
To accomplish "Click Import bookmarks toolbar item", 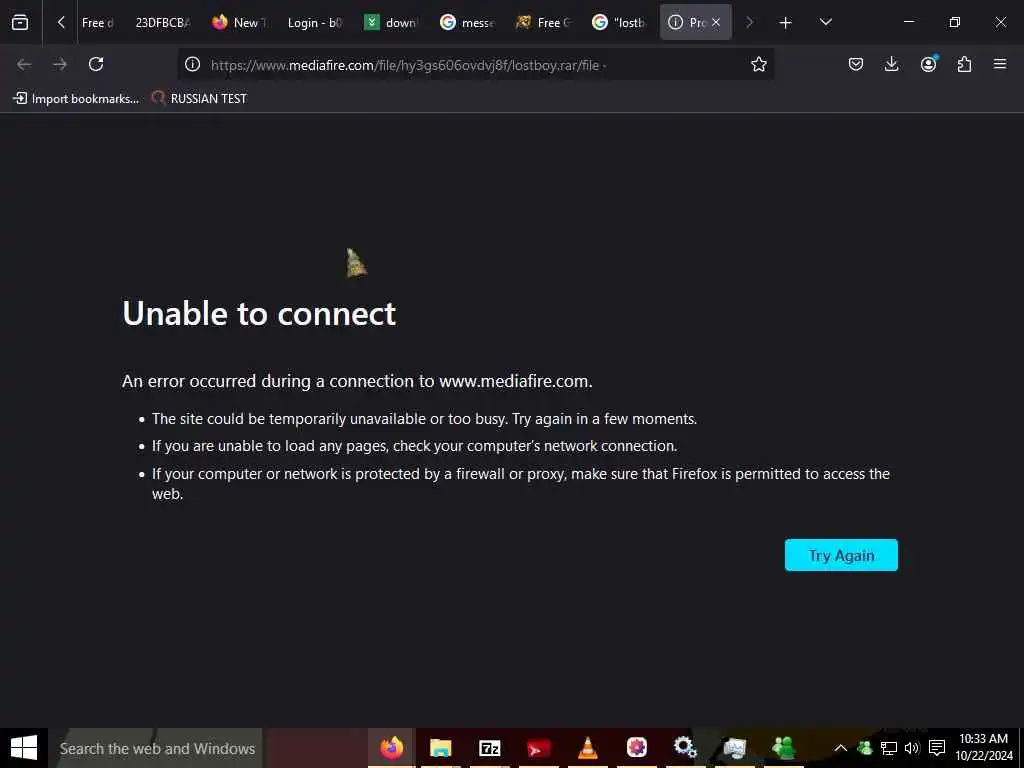I will point(76,99).
